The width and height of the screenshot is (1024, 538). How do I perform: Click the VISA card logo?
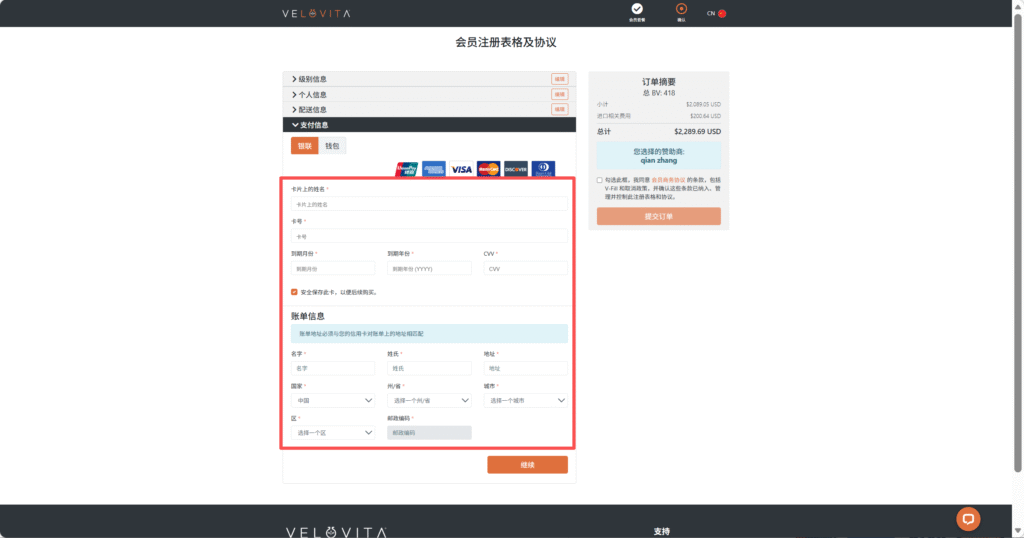click(x=461, y=169)
